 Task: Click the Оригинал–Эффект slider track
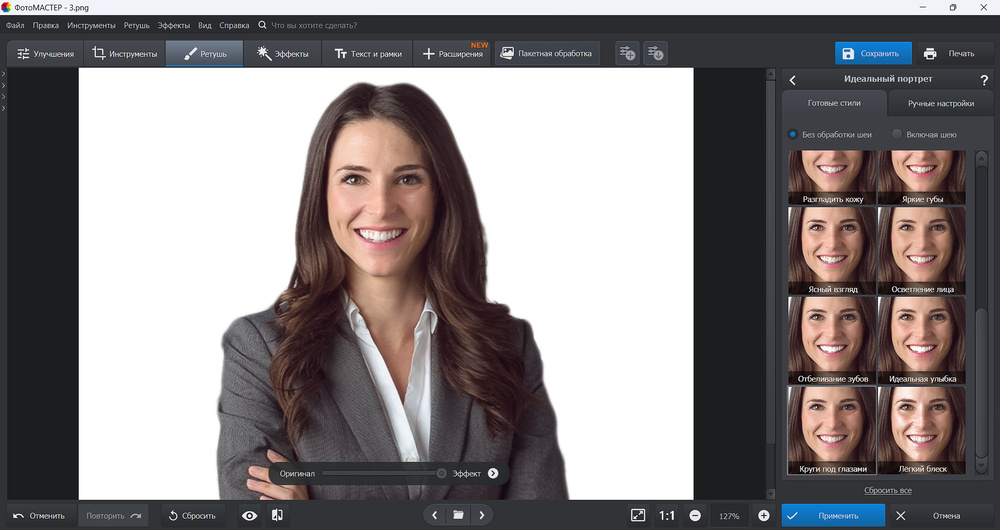pos(380,473)
